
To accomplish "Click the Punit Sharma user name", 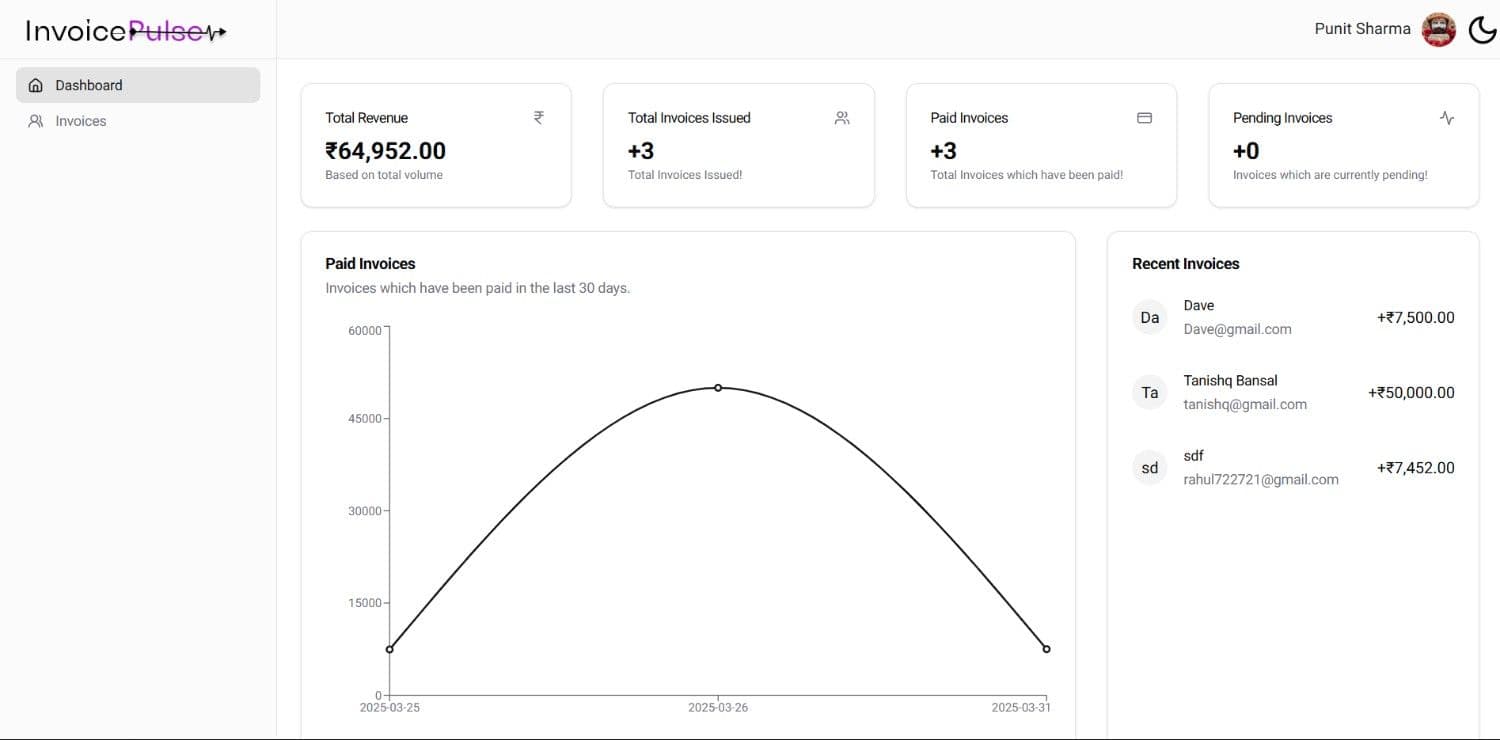I will coord(1362,29).
